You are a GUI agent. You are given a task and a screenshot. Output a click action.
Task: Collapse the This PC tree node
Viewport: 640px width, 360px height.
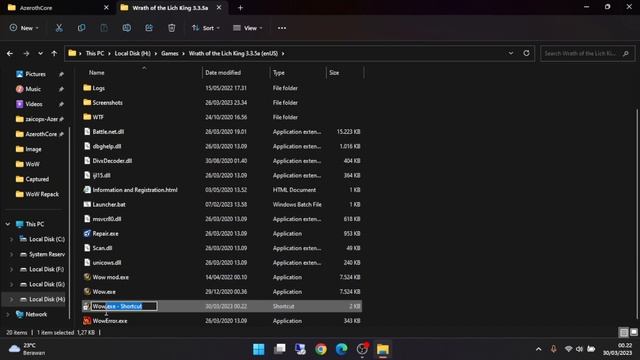click(x=8, y=224)
